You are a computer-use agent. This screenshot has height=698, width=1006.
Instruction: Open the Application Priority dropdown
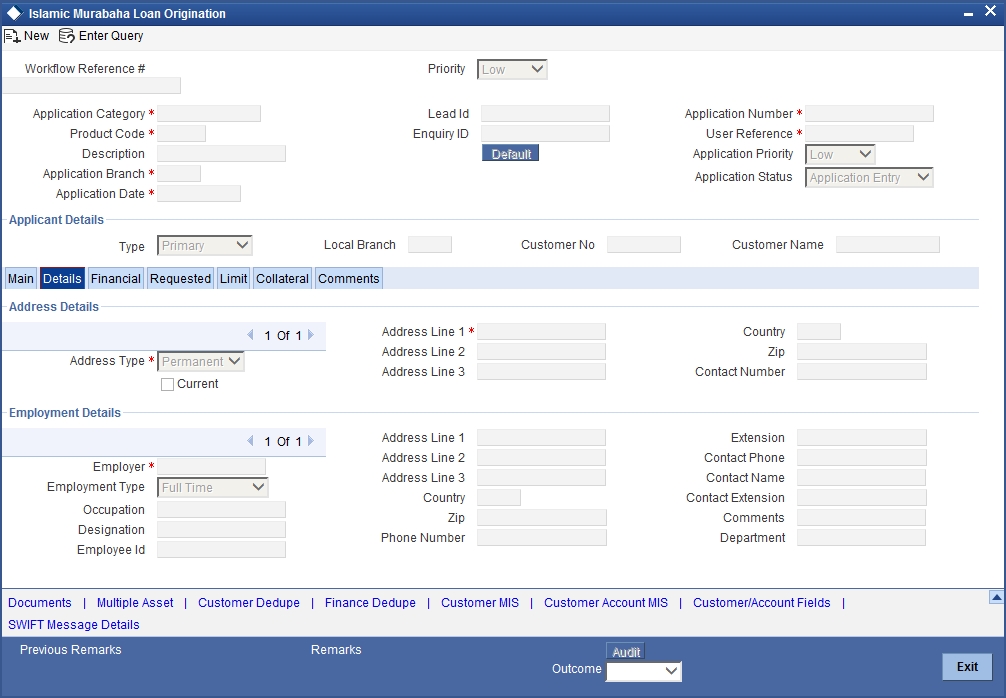pyautogui.click(x=840, y=155)
